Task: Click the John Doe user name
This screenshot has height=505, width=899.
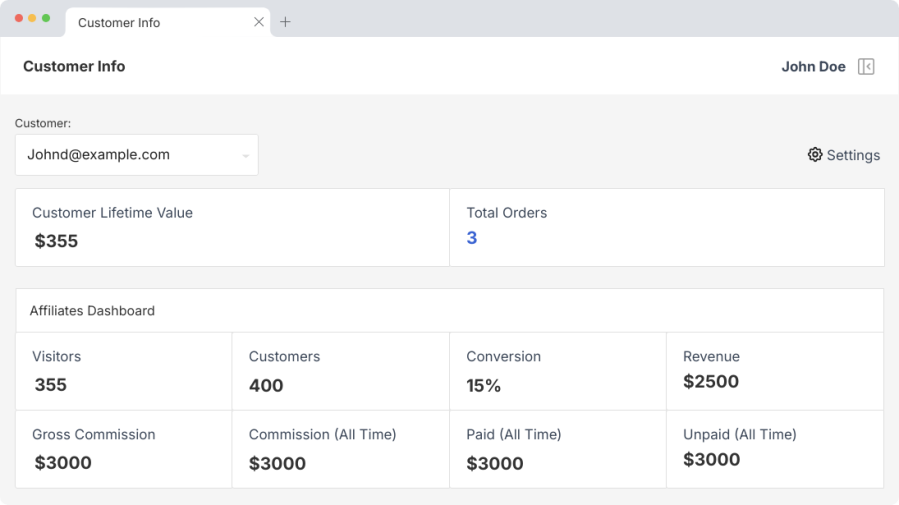Action: tap(813, 67)
